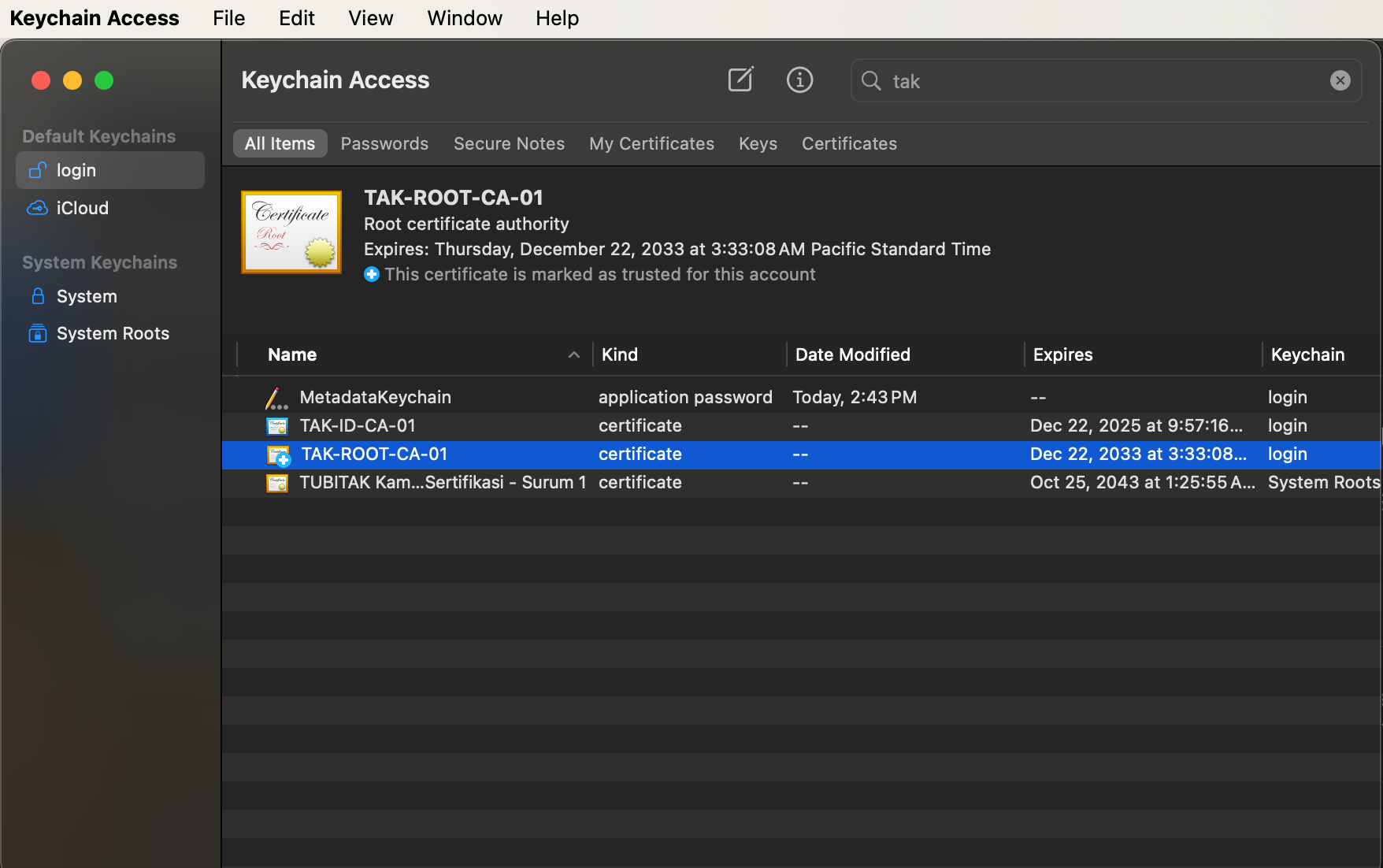Screen dimensions: 1383x868
Task: Switch to the Keys tab
Action: (758, 143)
